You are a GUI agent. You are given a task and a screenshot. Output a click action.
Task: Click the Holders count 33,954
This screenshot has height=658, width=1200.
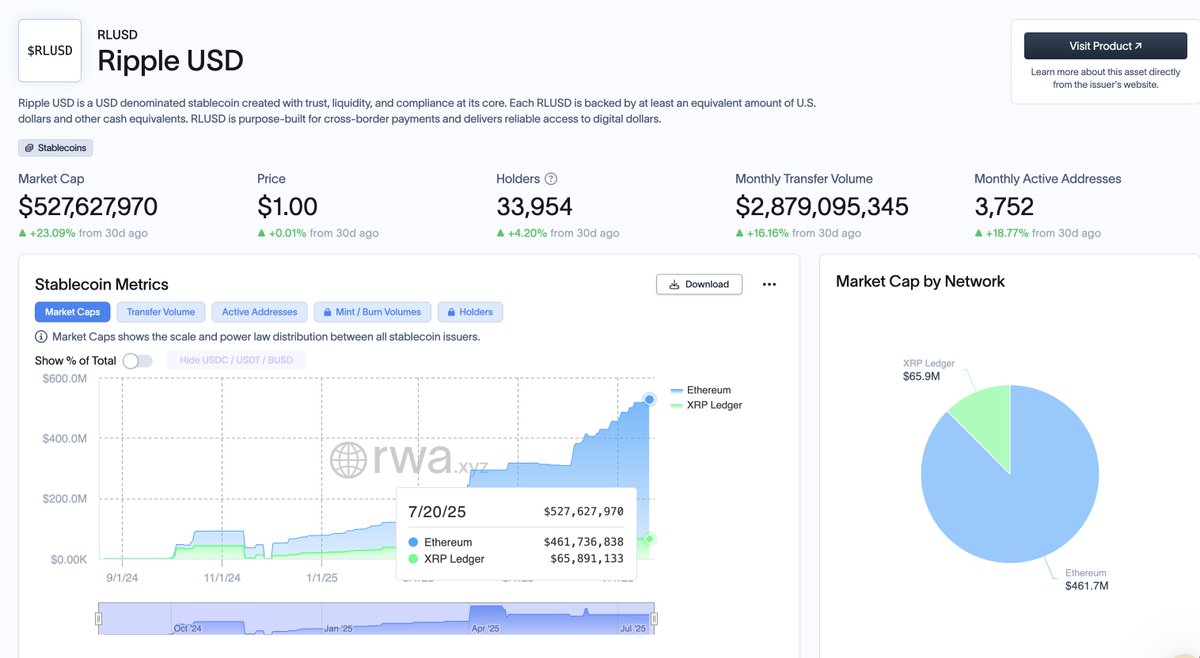(x=534, y=207)
